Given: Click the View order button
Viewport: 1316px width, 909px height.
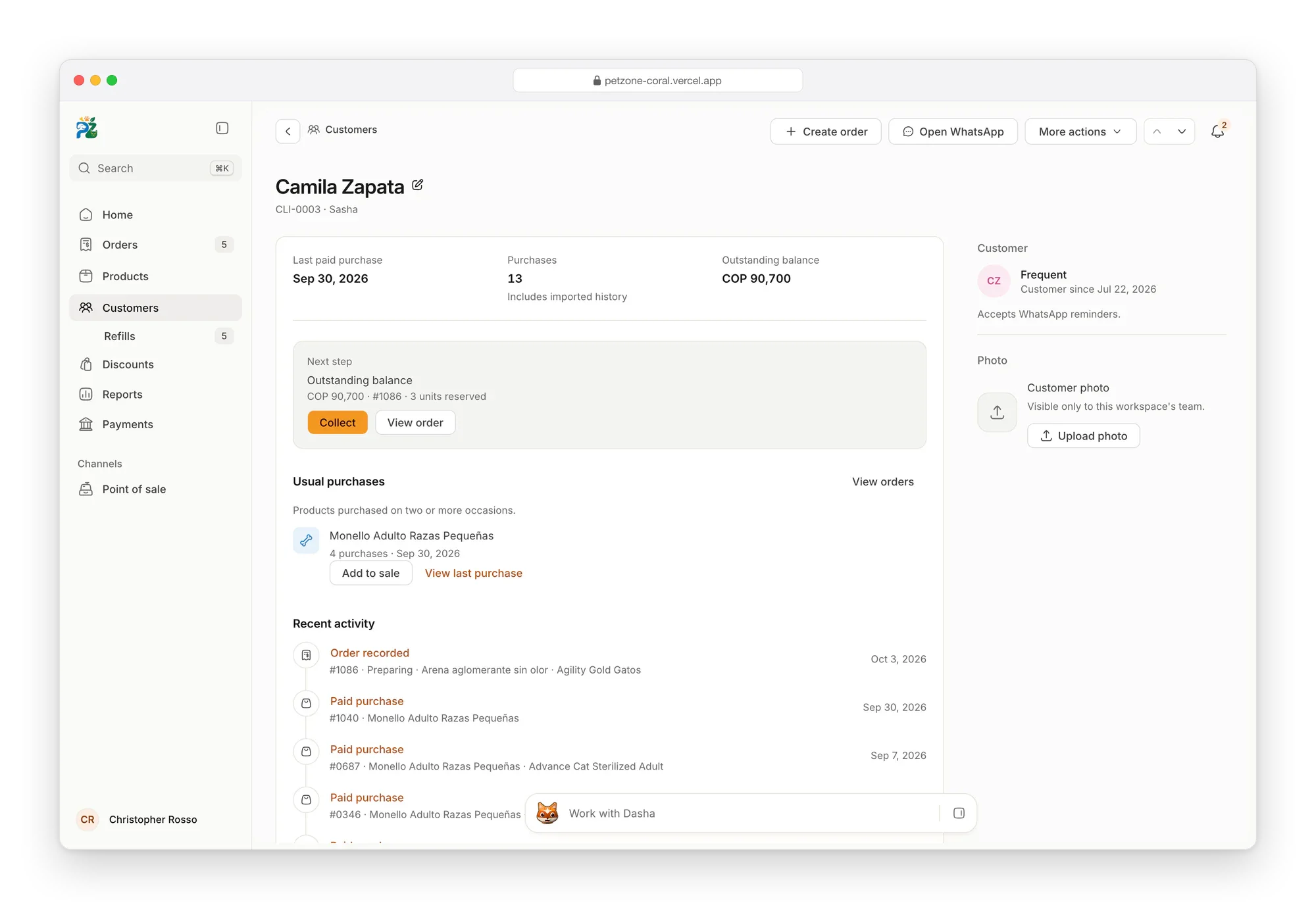Looking at the screenshot, I should pyautogui.click(x=415, y=423).
